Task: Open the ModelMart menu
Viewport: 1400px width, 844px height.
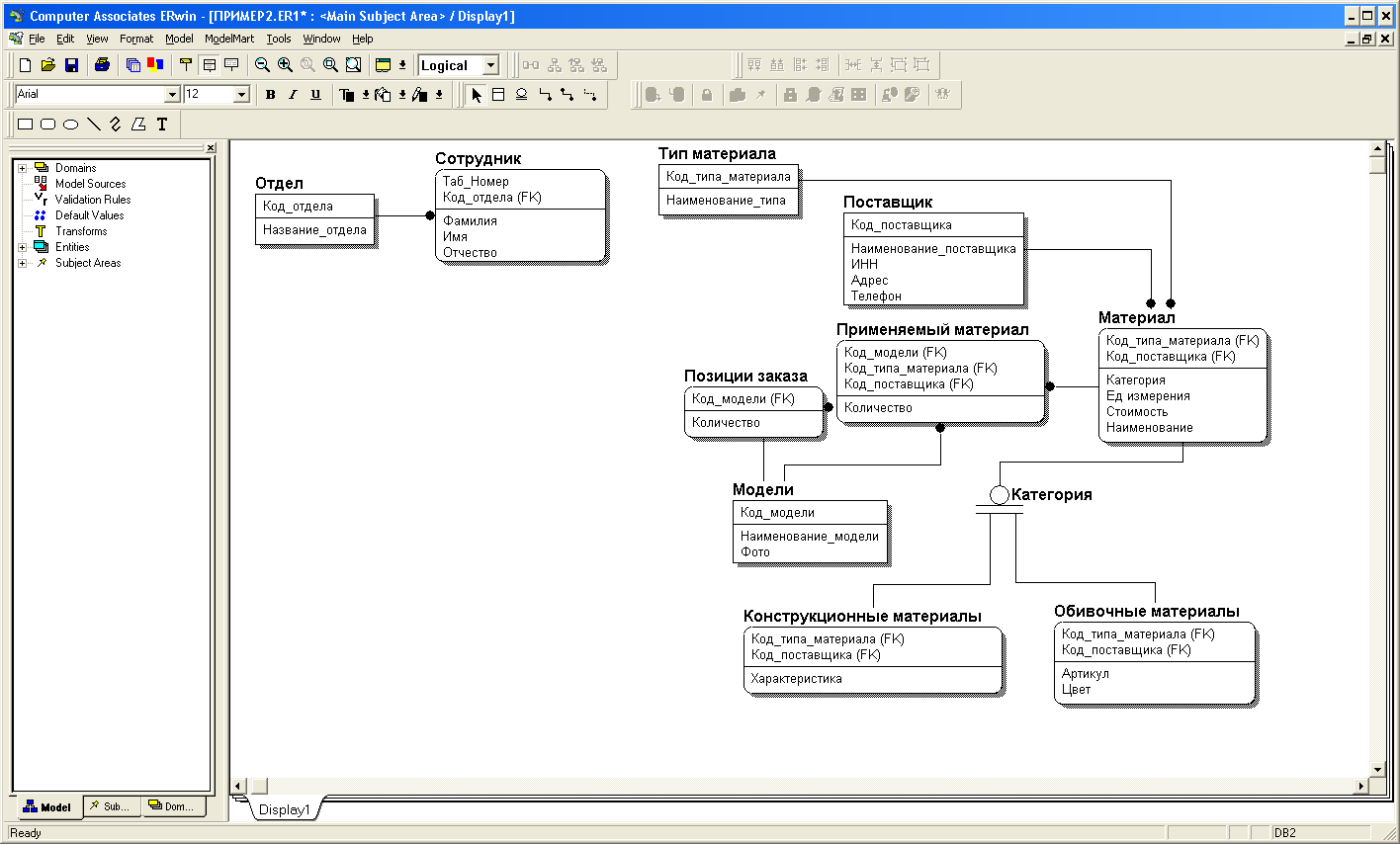Action: 229,39
